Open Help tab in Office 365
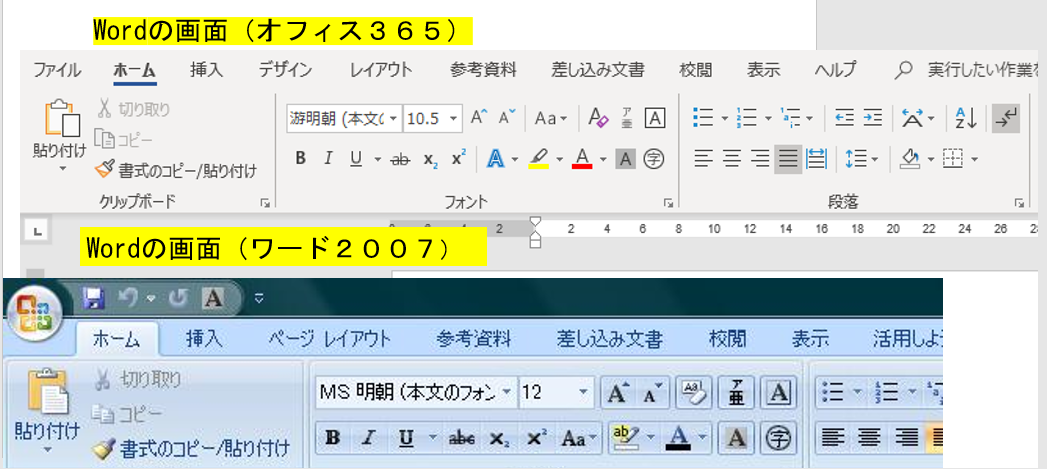 click(835, 69)
